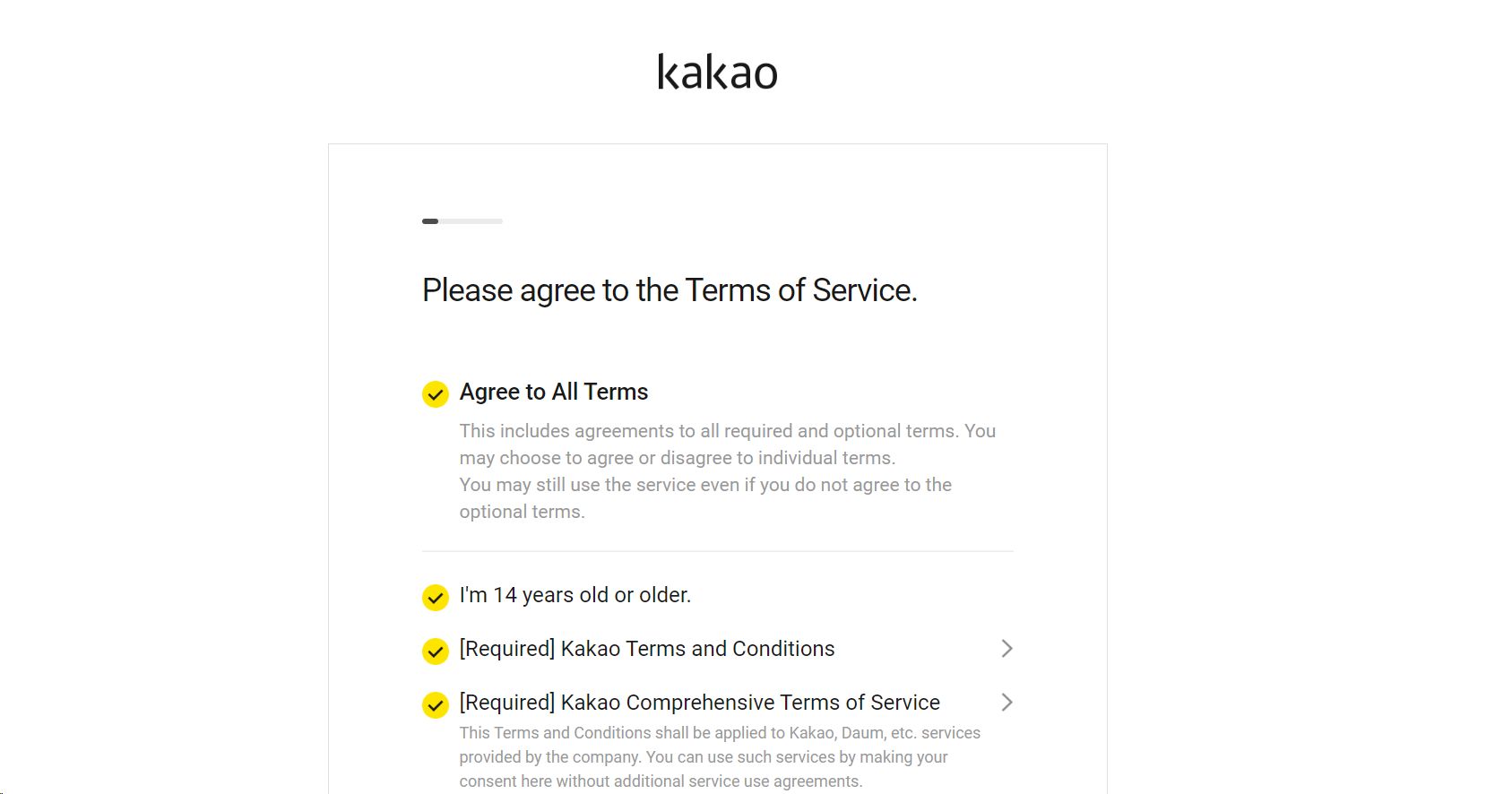Image resolution: width=1512 pixels, height=794 pixels.
Task: Click the chevron icon beside Comprehensive Terms of Service
Action: [x=1007, y=702]
